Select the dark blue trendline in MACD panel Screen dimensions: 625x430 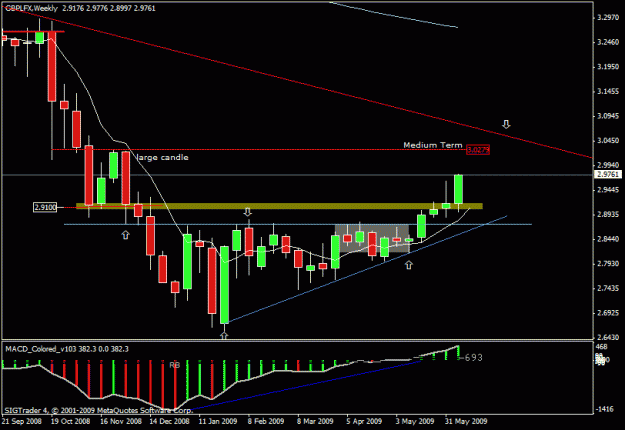click(306, 385)
